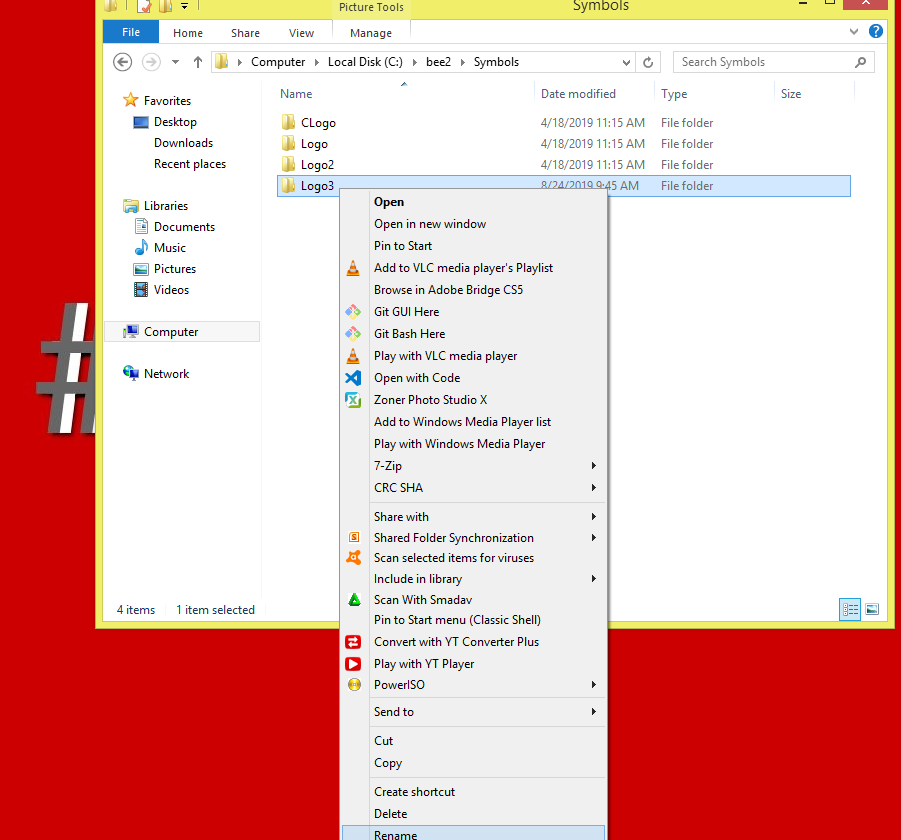Click the YT Player red icon
Image resolution: width=901 pixels, height=840 pixels.
coord(353,664)
